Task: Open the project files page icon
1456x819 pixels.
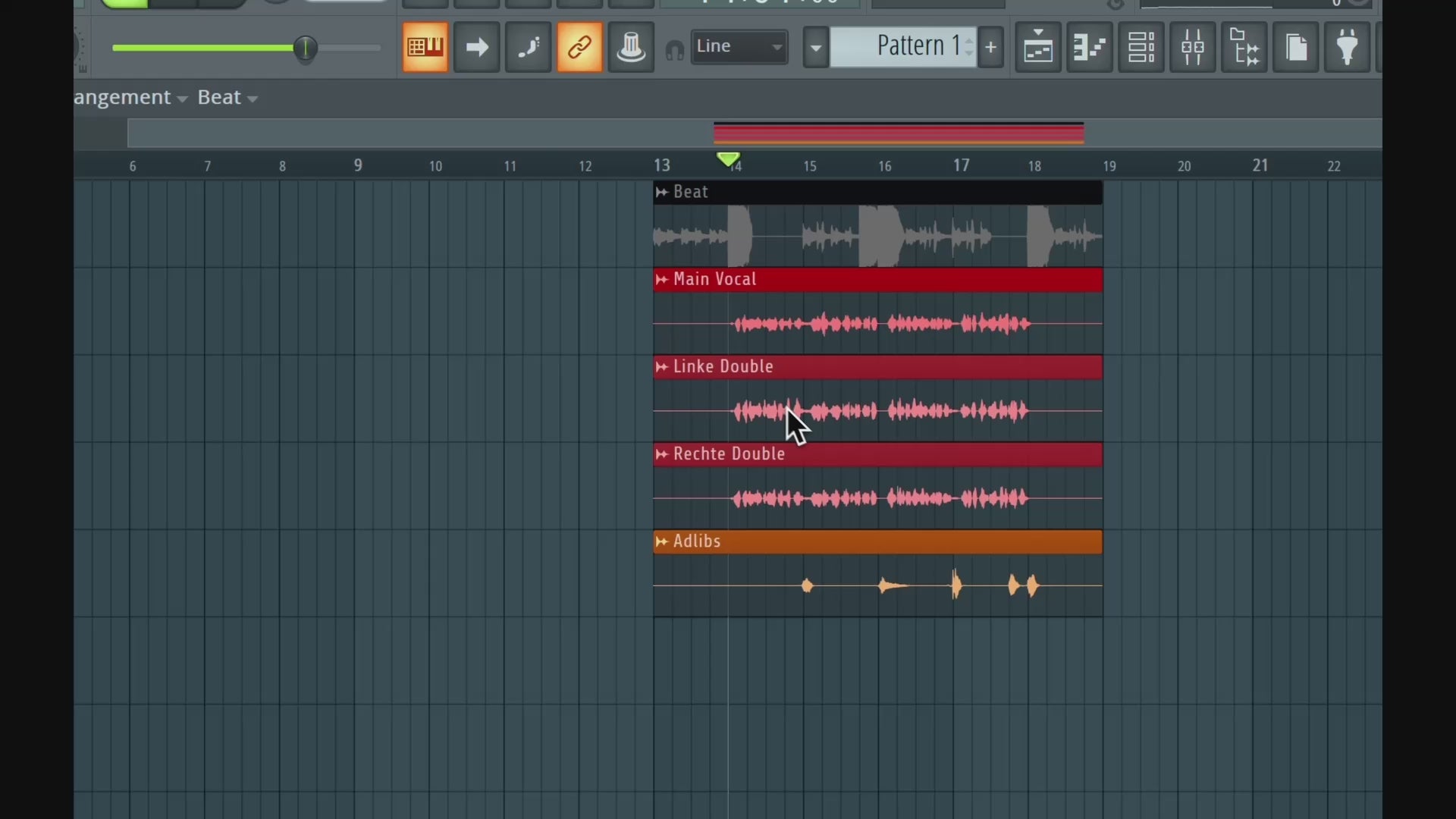Action: pos(1296,48)
